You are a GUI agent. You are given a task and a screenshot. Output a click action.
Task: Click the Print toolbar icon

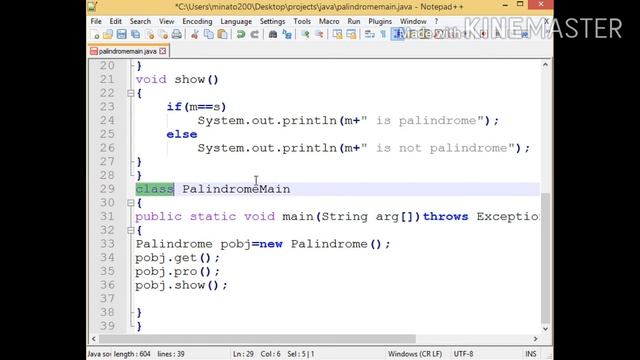[x=176, y=35]
